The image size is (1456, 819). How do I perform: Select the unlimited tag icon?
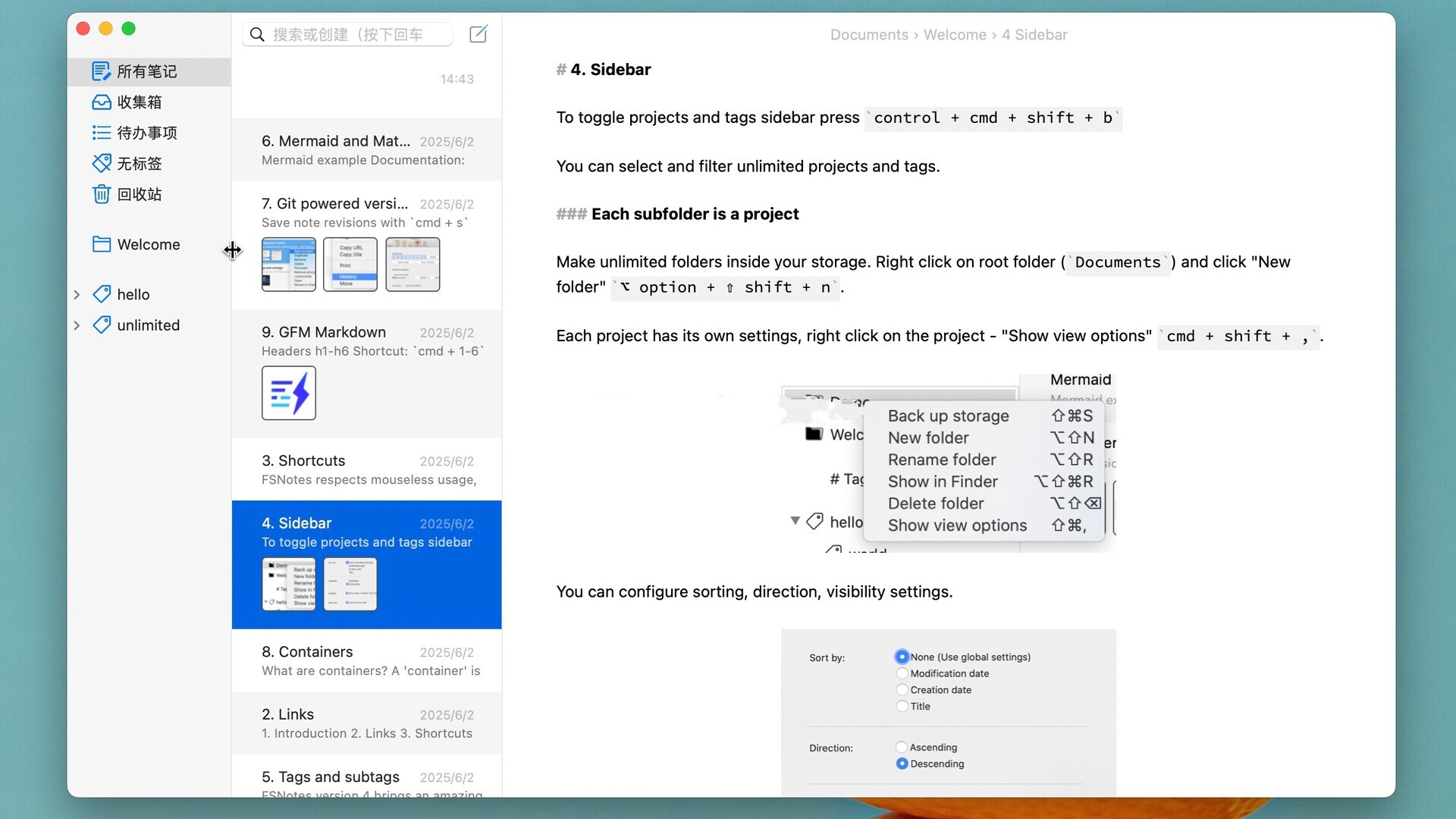pyautogui.click(x=101, y=325)
